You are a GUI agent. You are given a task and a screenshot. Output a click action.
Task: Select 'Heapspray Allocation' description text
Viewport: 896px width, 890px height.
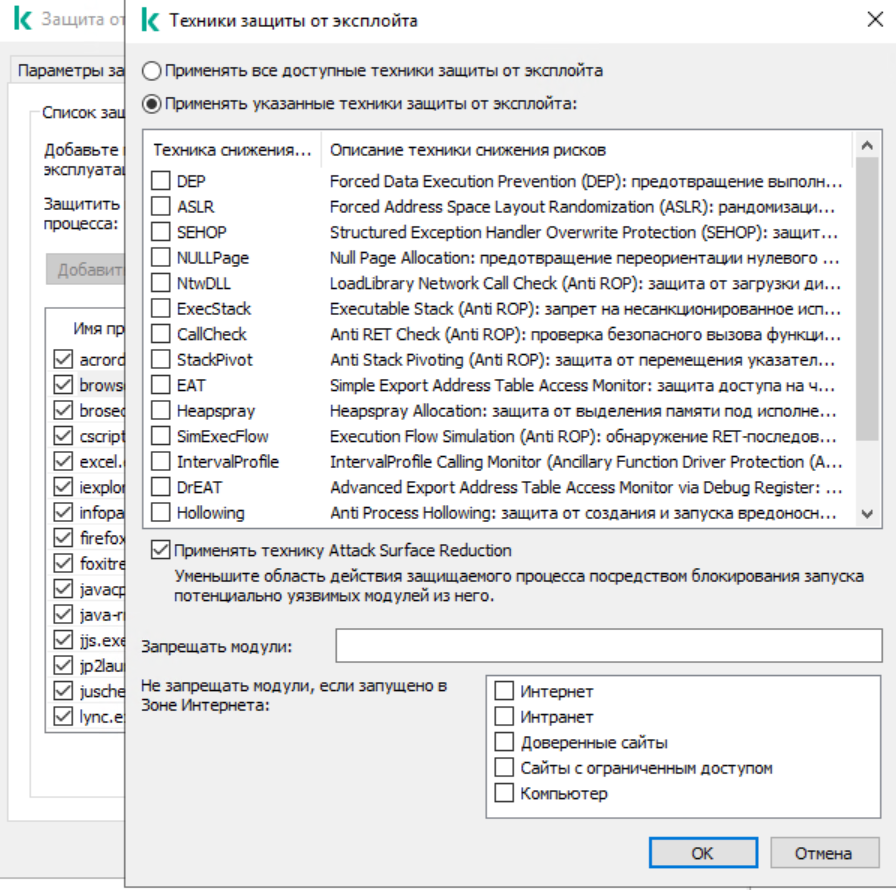pos(583,411)
